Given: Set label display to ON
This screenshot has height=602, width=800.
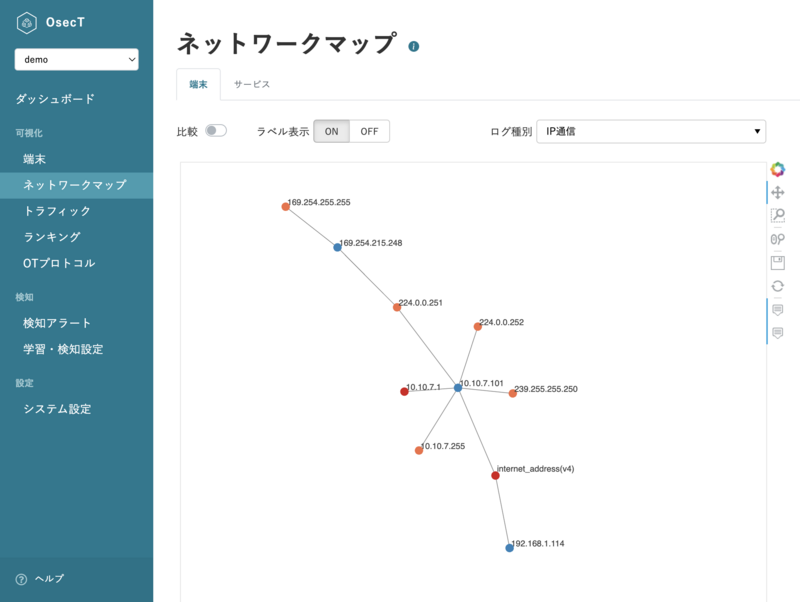Looking at the screenshot, I should 332,132.
